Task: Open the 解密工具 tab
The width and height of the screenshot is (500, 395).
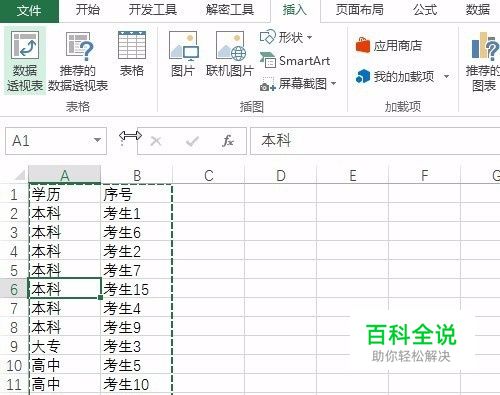Action: (x=230, y=10)
